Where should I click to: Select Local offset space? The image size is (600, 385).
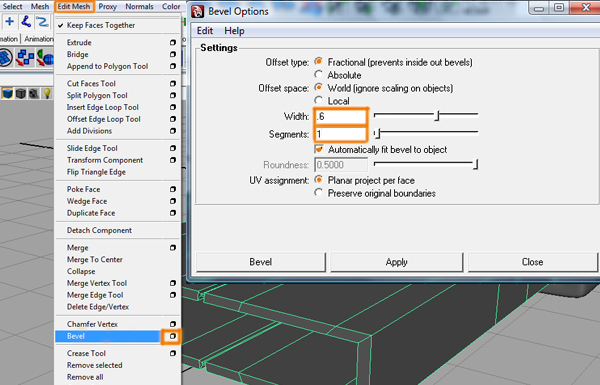pyautogui.click(x=318, y=100)
